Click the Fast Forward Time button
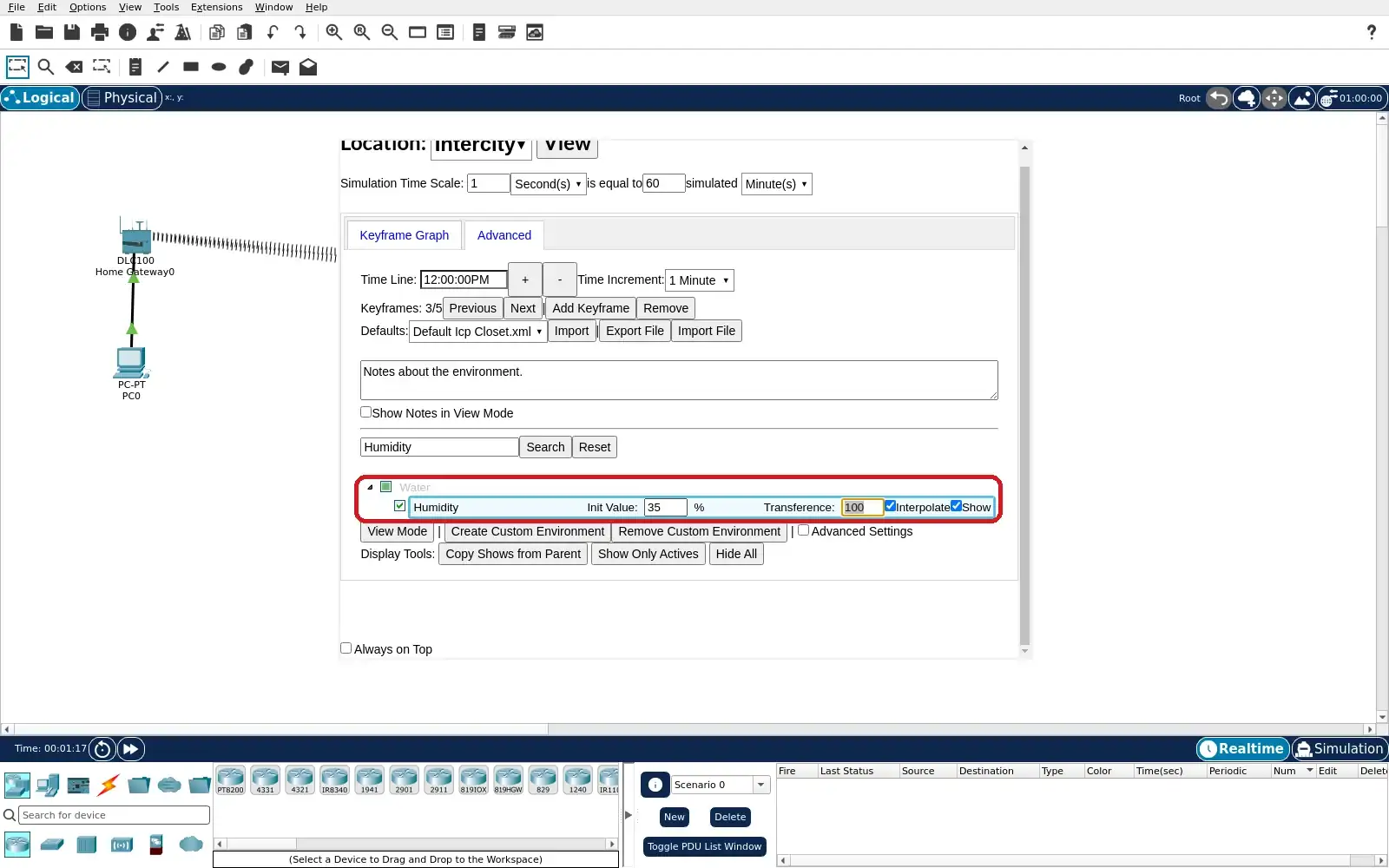This screenshot has height=868, width=1389. coord(130,749)
